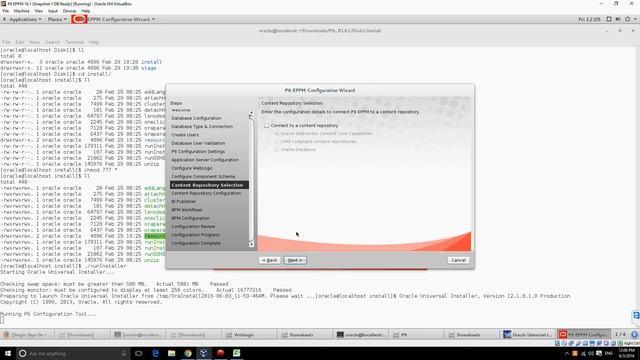The height and width of the screenshot is (360, 640).
Task: Click the wizard's Back button
Action: coord(269,260)
